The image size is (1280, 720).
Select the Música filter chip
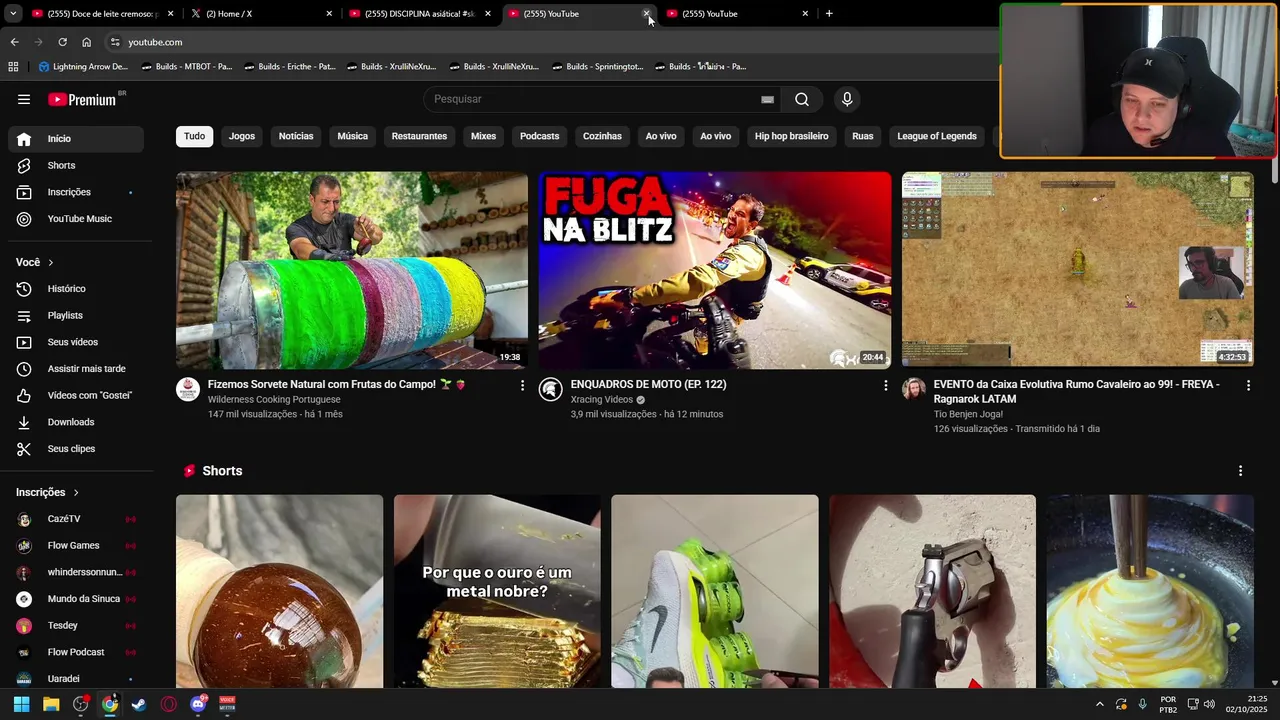point(352,136)
